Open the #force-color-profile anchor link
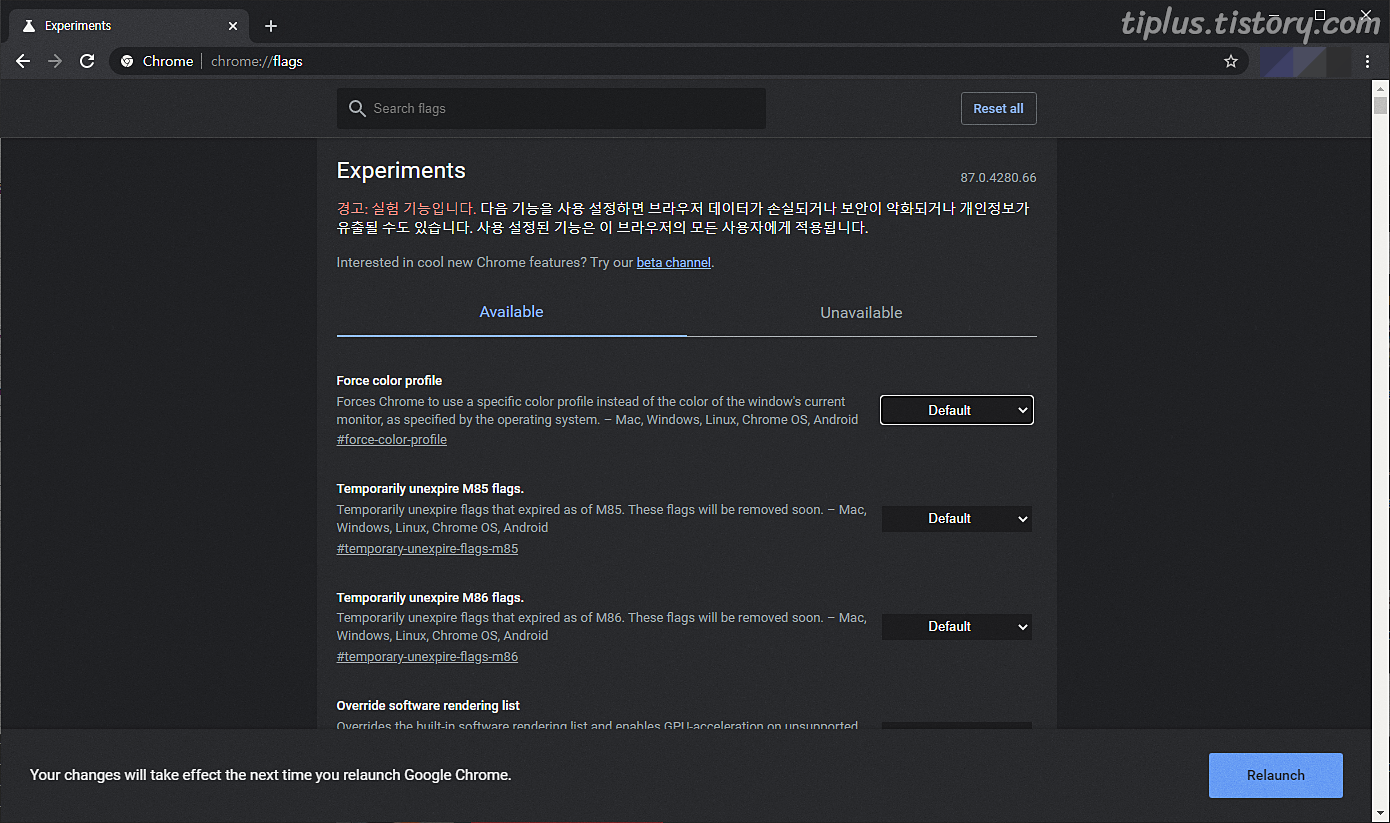This screenshot has height=823, width=1390. 392,440
